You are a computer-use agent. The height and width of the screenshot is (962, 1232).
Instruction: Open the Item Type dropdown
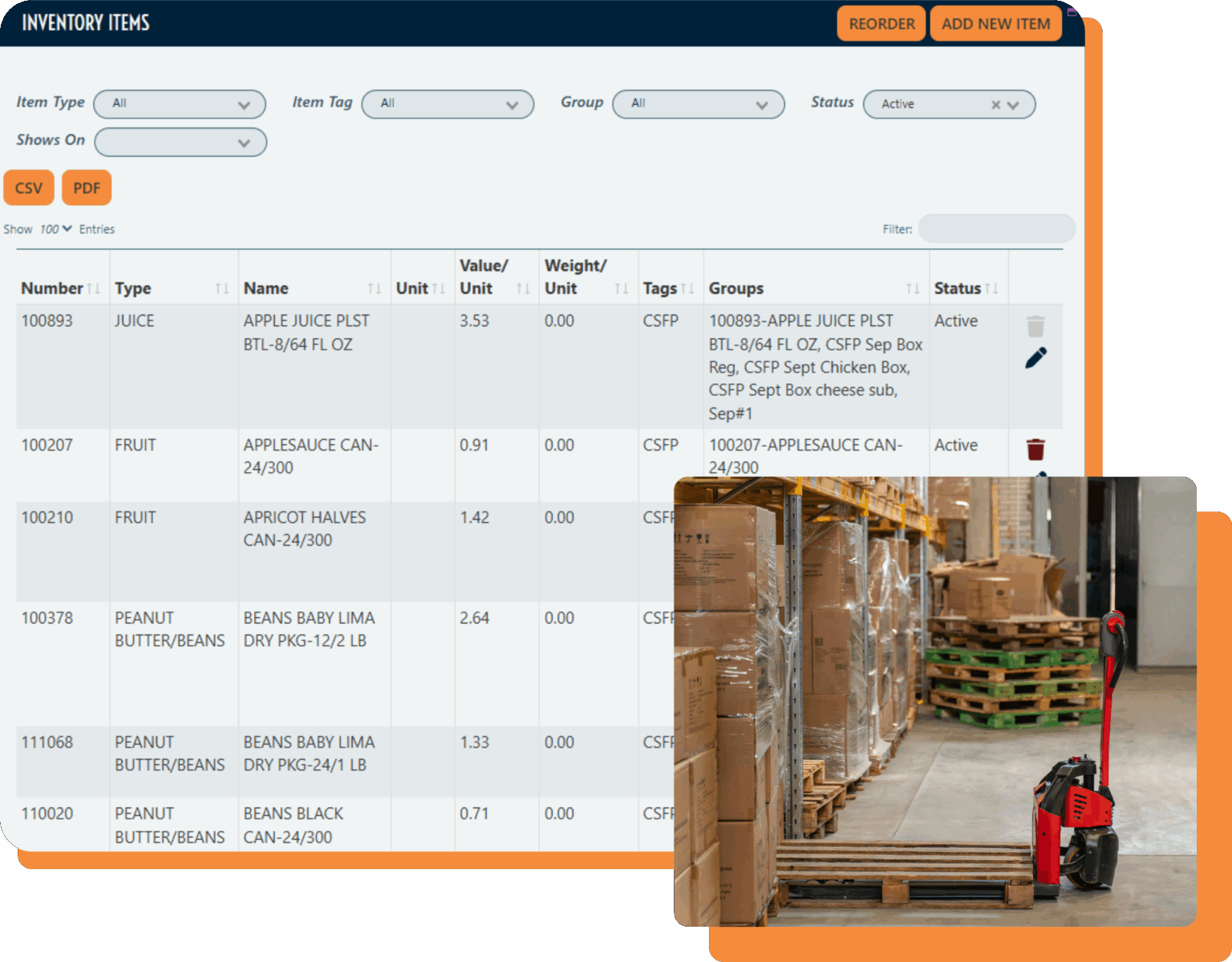[180, 104]
